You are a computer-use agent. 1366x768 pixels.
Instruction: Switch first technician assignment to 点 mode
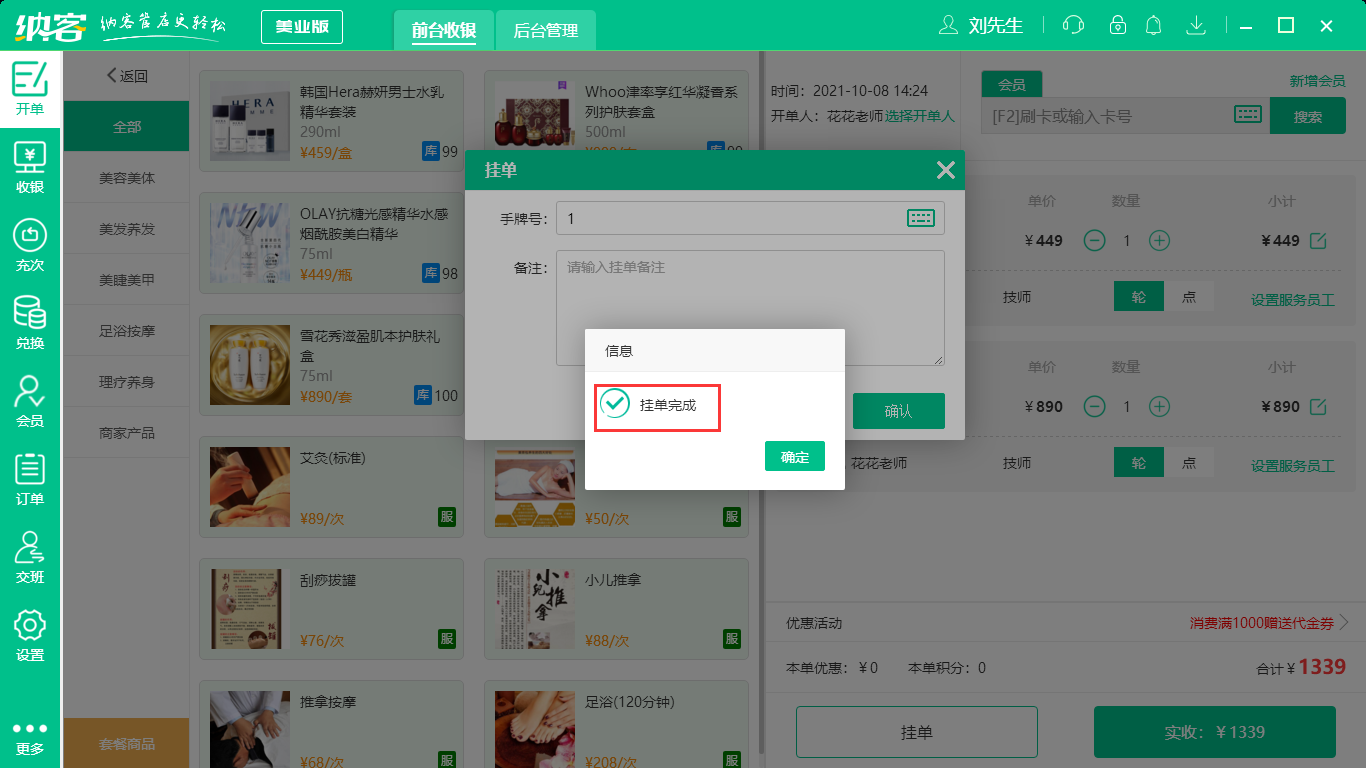point(1190,296)
